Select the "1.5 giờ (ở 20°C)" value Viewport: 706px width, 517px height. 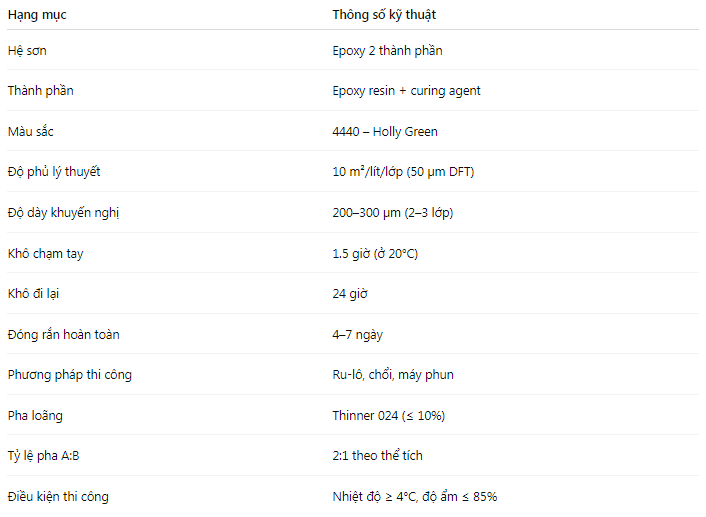click(x=375, y=254)
